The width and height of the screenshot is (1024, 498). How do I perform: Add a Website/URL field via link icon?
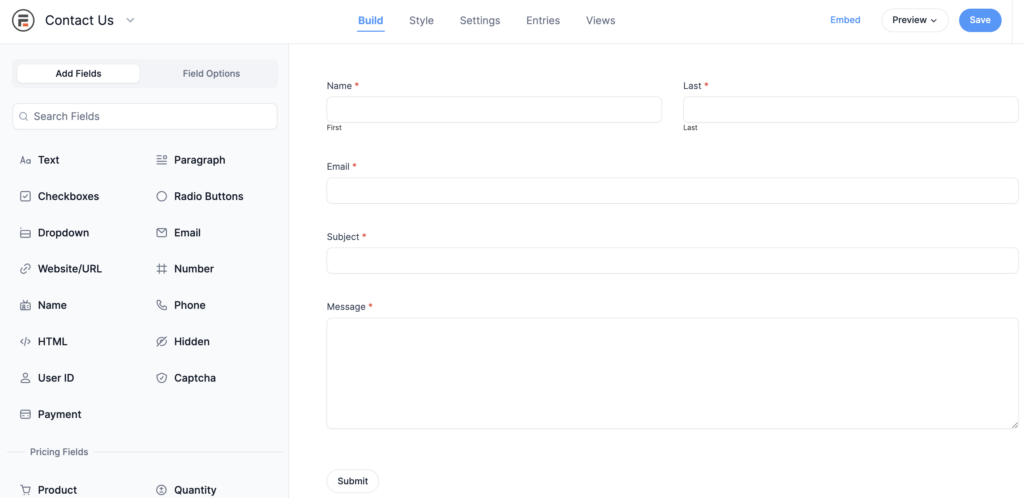pos(25,269)
